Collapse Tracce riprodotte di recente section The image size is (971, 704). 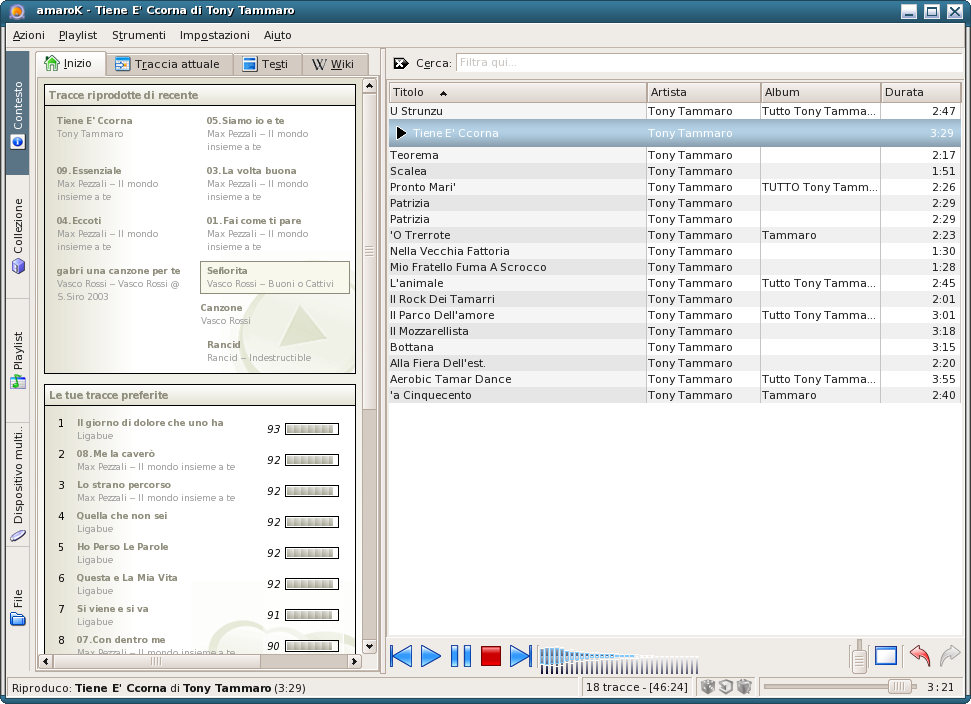[x=200, y=95]
